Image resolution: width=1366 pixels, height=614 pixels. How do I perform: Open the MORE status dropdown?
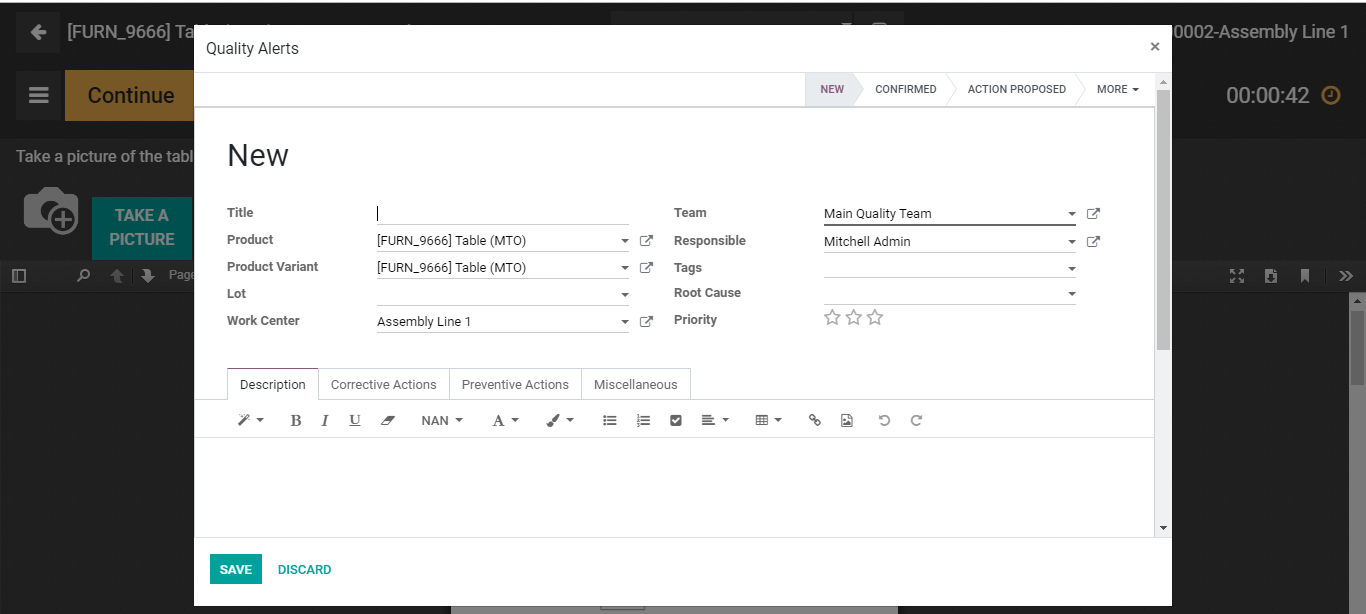tap(1117, 89)
